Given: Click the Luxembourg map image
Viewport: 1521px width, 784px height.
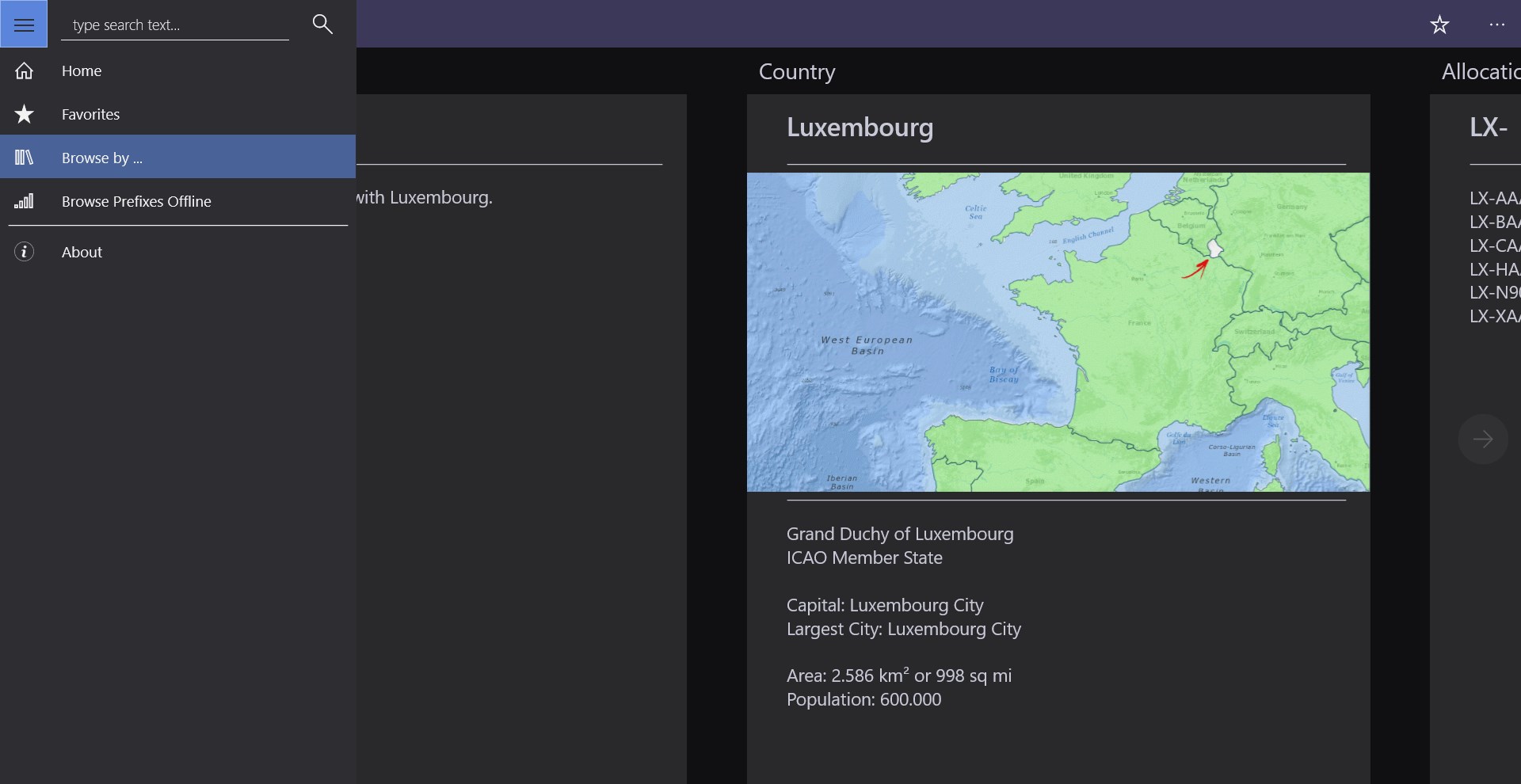Looking at the screenshot, I should [1058, 332].
